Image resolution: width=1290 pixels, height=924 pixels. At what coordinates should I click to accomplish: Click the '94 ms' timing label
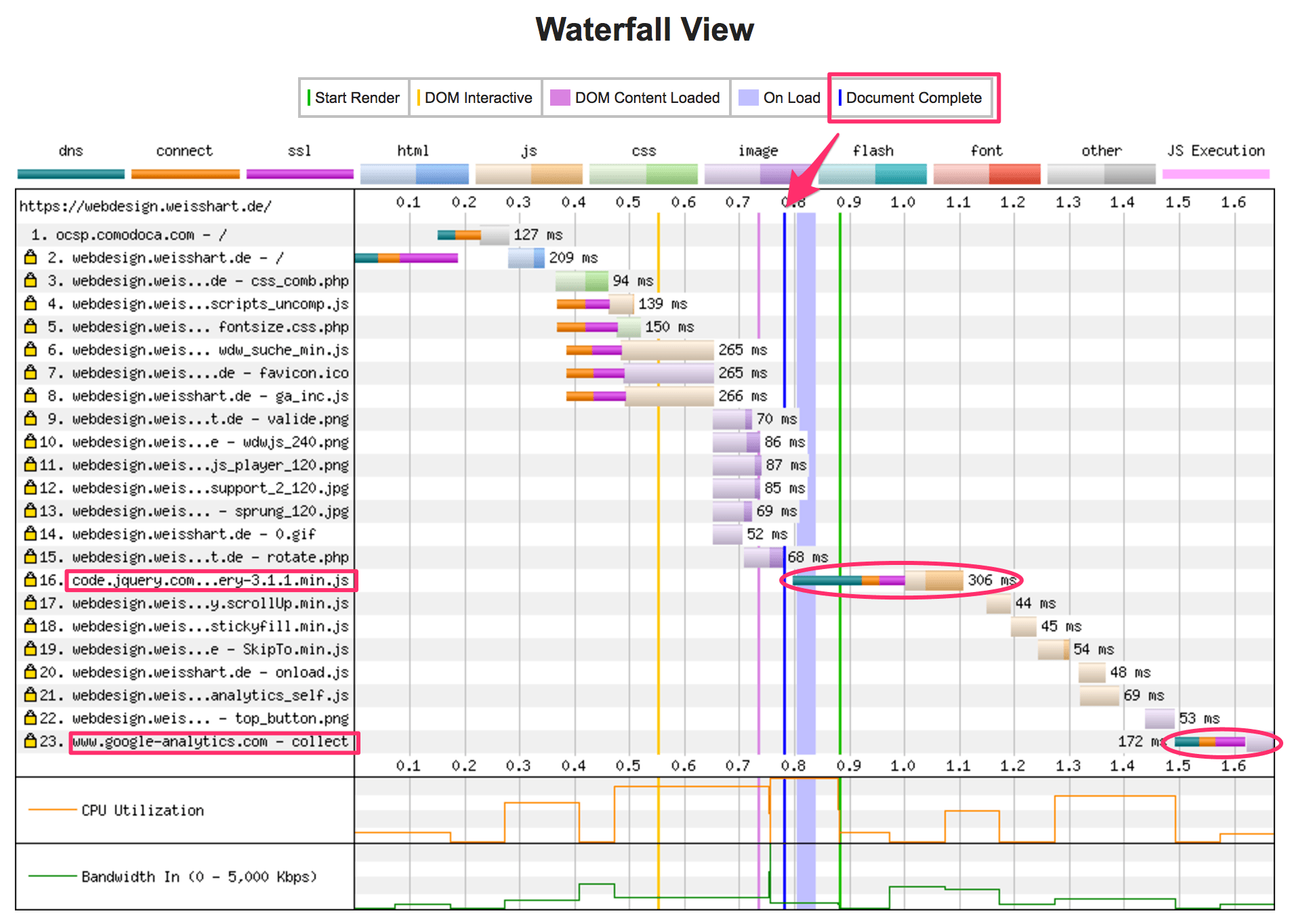pos(633,281)
